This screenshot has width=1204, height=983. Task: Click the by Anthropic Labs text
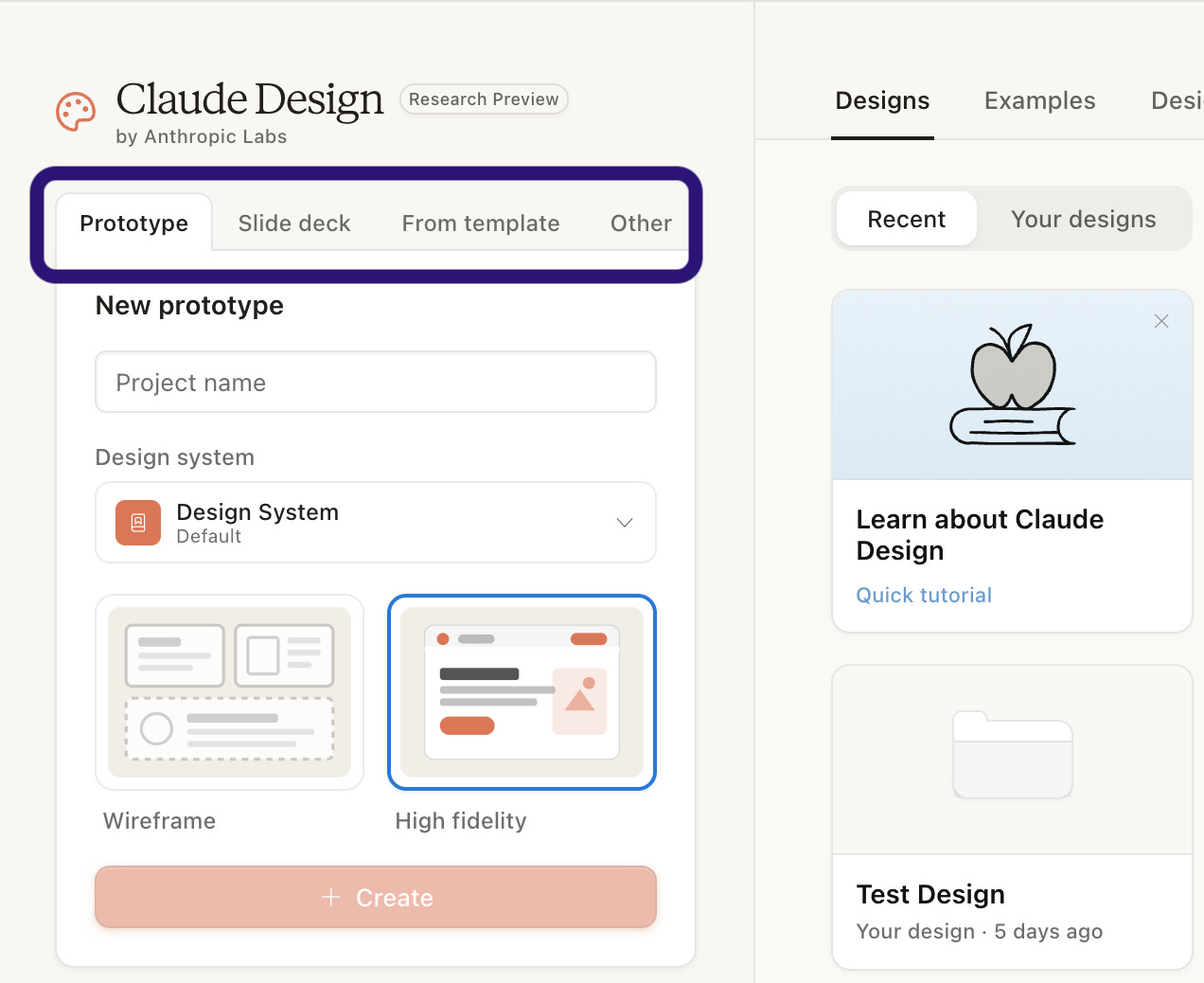(201, 136)
